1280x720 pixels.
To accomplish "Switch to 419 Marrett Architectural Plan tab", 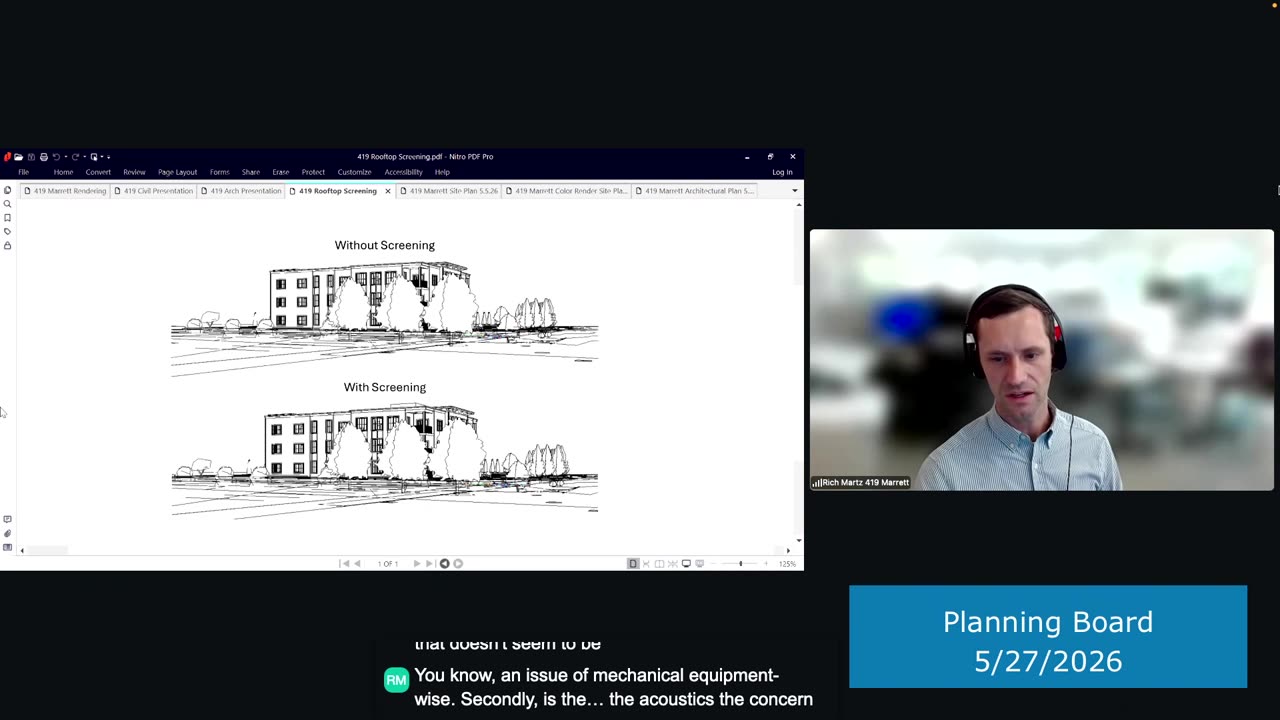I will pyautogui.click(x=695, y=190).
